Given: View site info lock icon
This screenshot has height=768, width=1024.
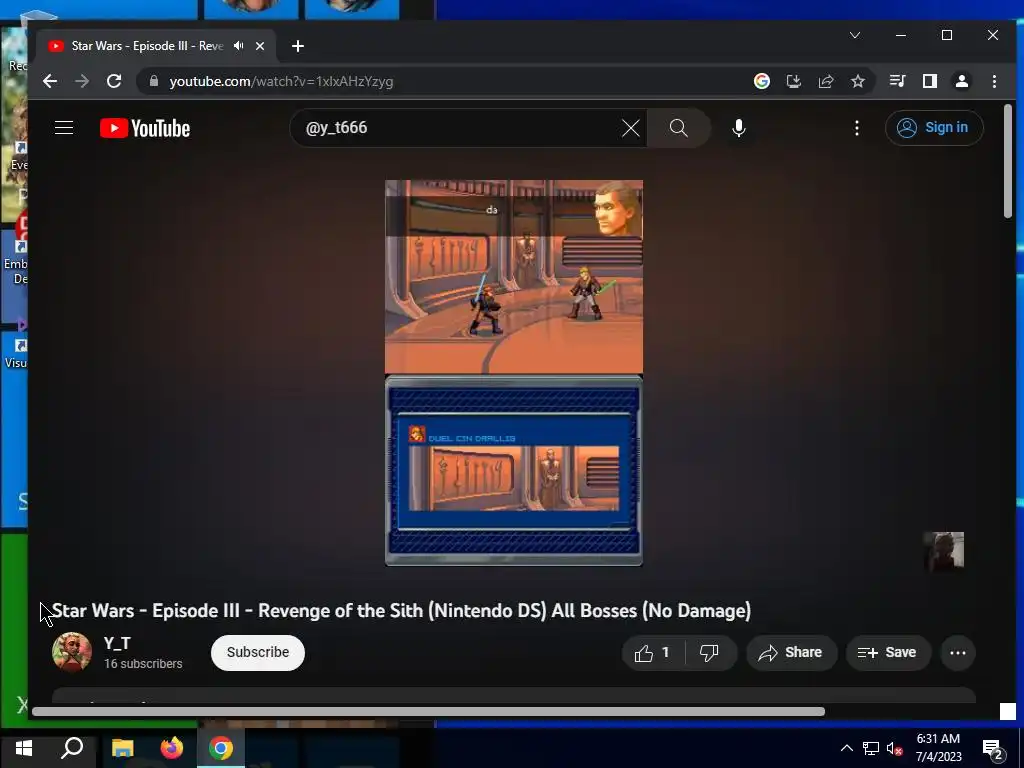Looking at the screenshot, I should click(x=154, y=81).
